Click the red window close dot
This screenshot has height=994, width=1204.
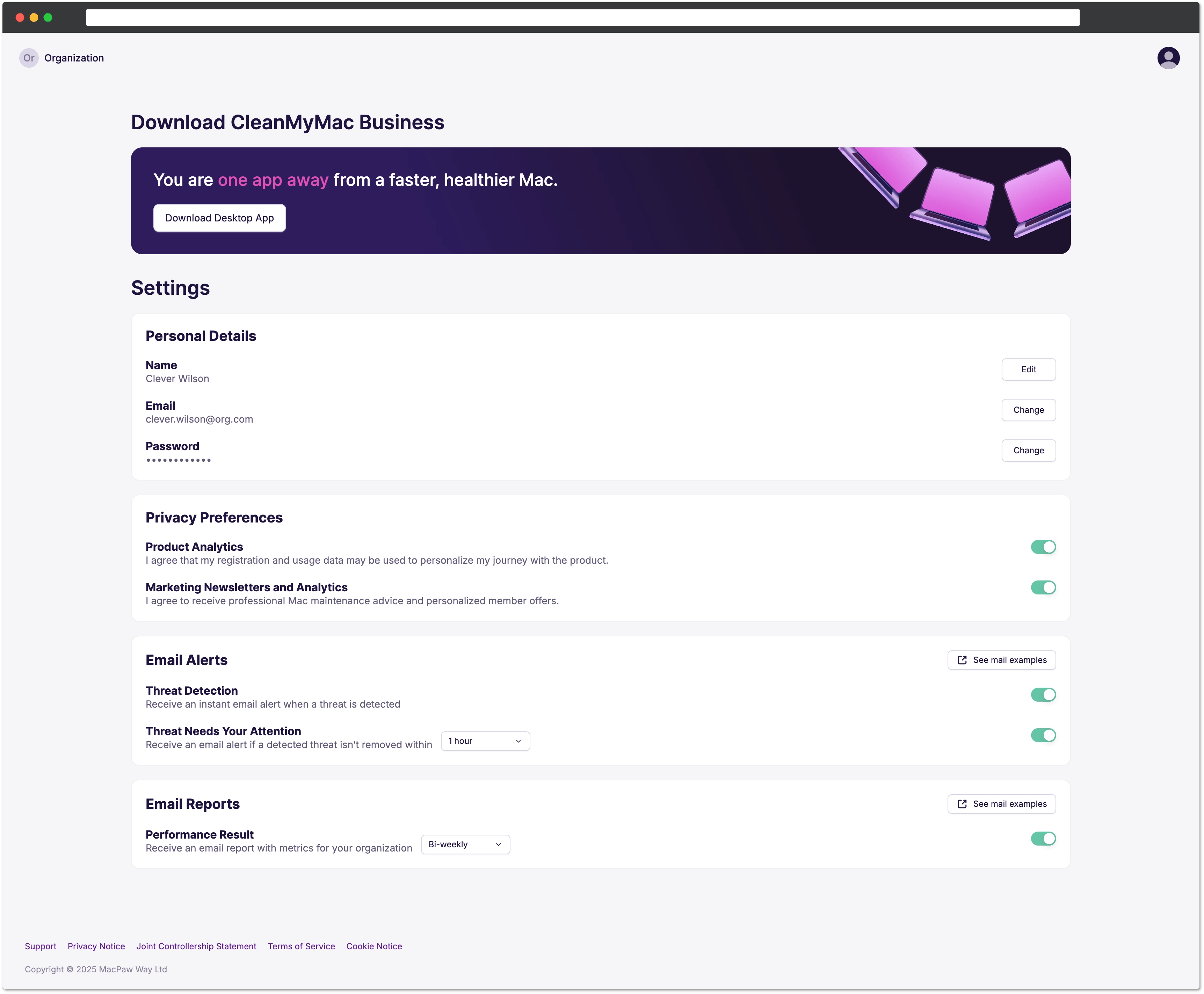(x=20, y=17)
